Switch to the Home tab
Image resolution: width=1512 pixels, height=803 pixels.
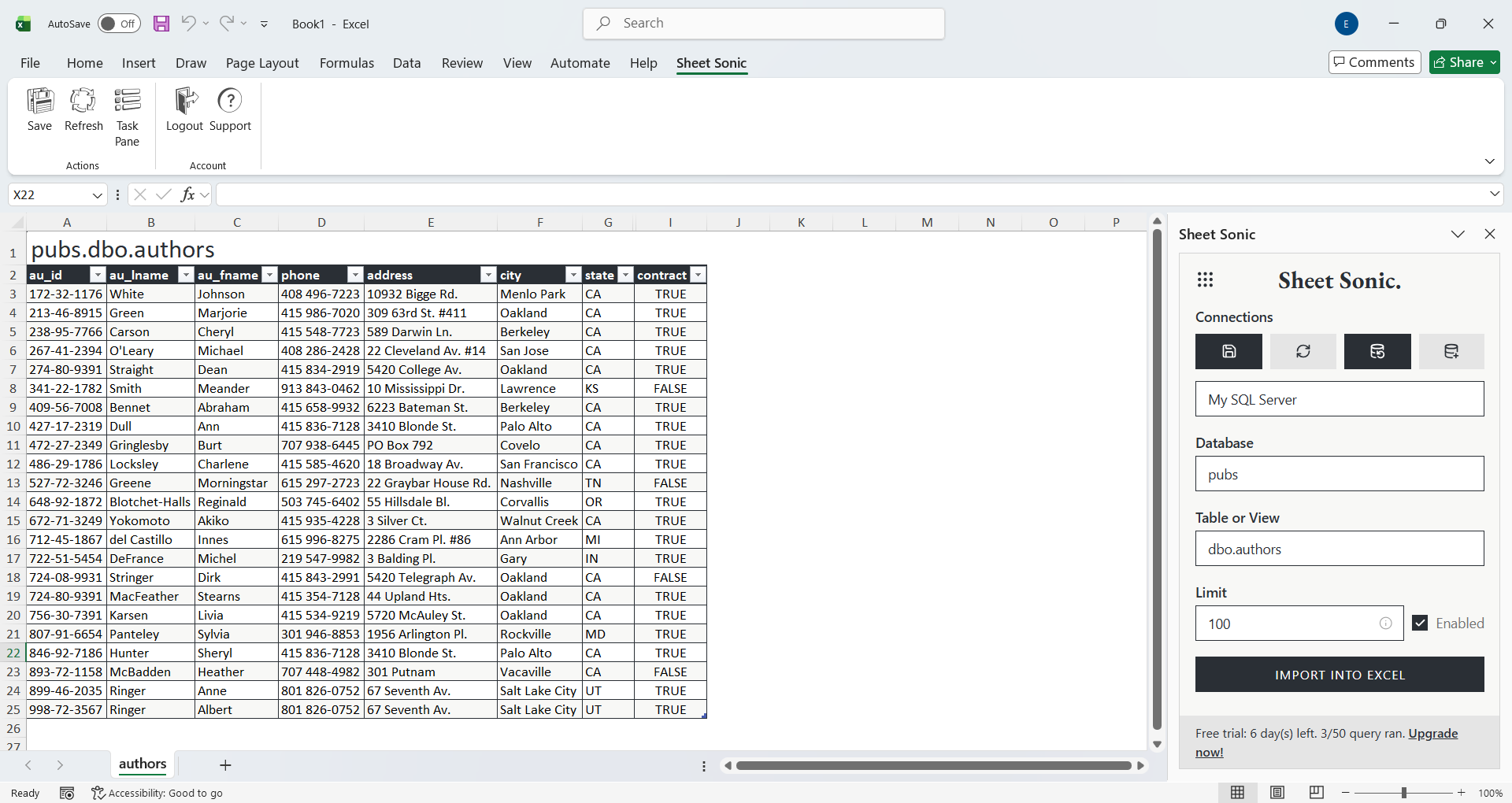pos(84,63)
